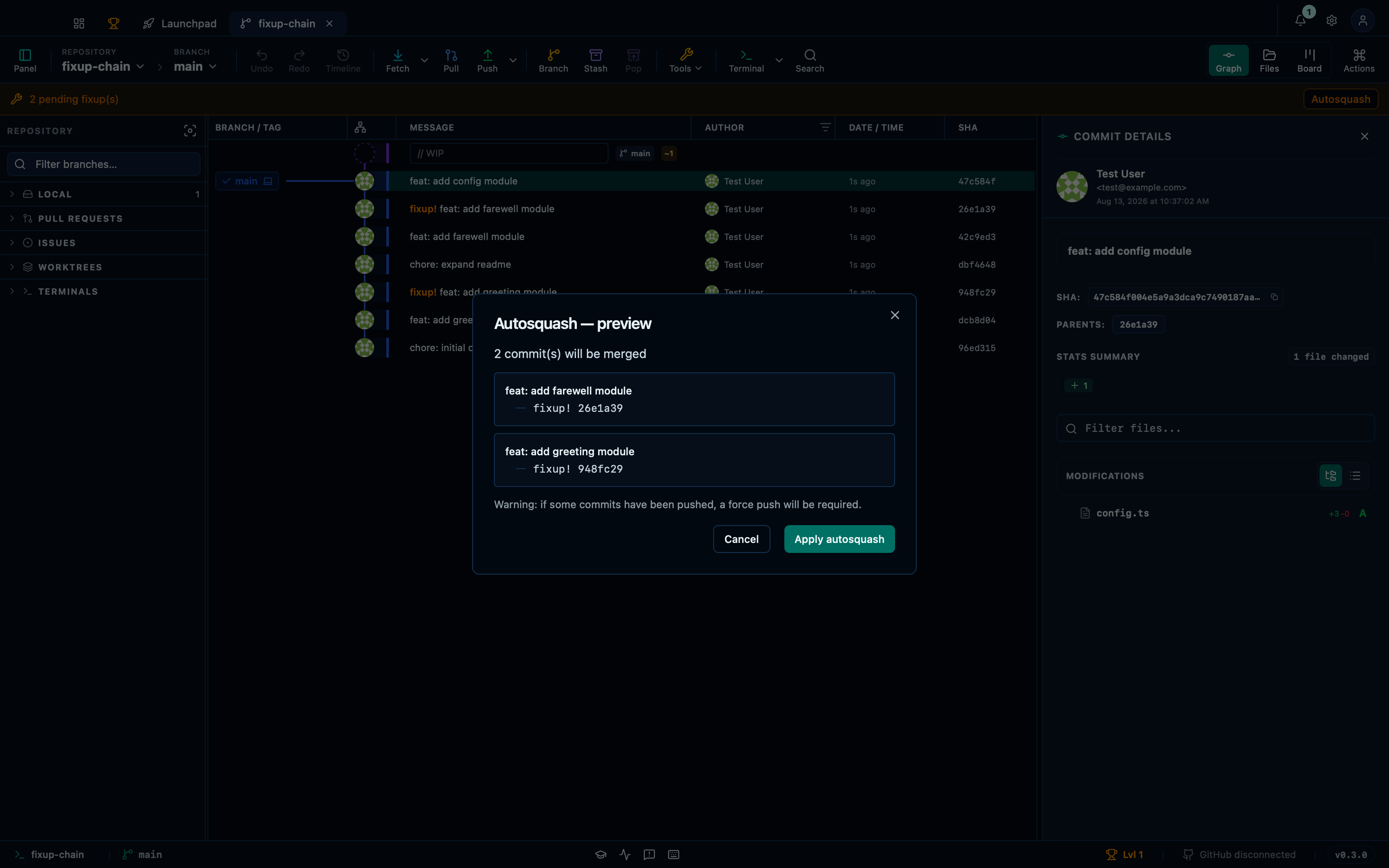1389x868 pixels.
Task: Open the Tools dropdown menu
Action: tap(686, 60)
